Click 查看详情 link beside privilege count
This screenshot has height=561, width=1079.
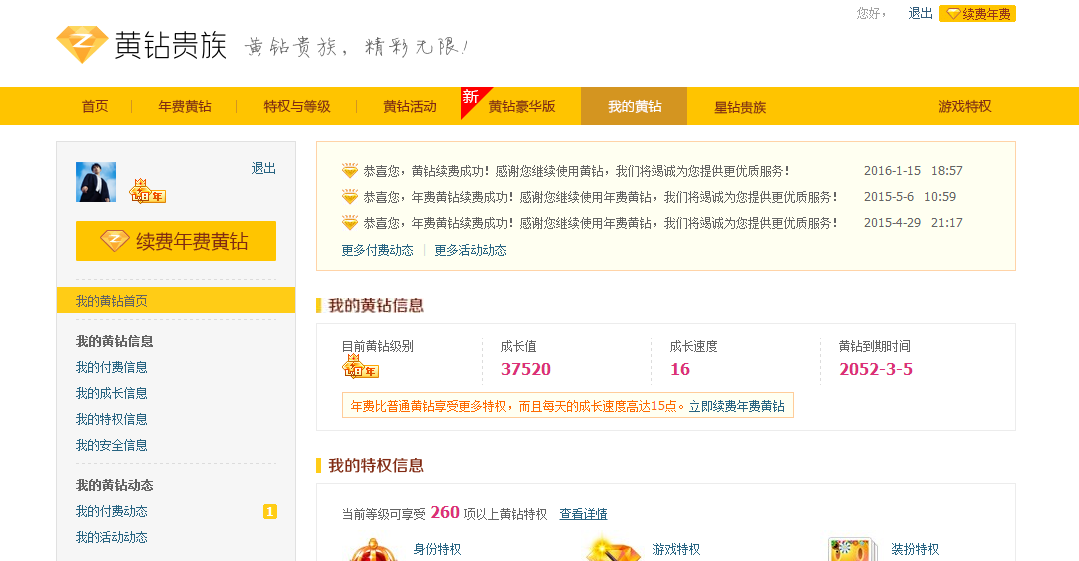pyautogui.click(x=584, y=514)
